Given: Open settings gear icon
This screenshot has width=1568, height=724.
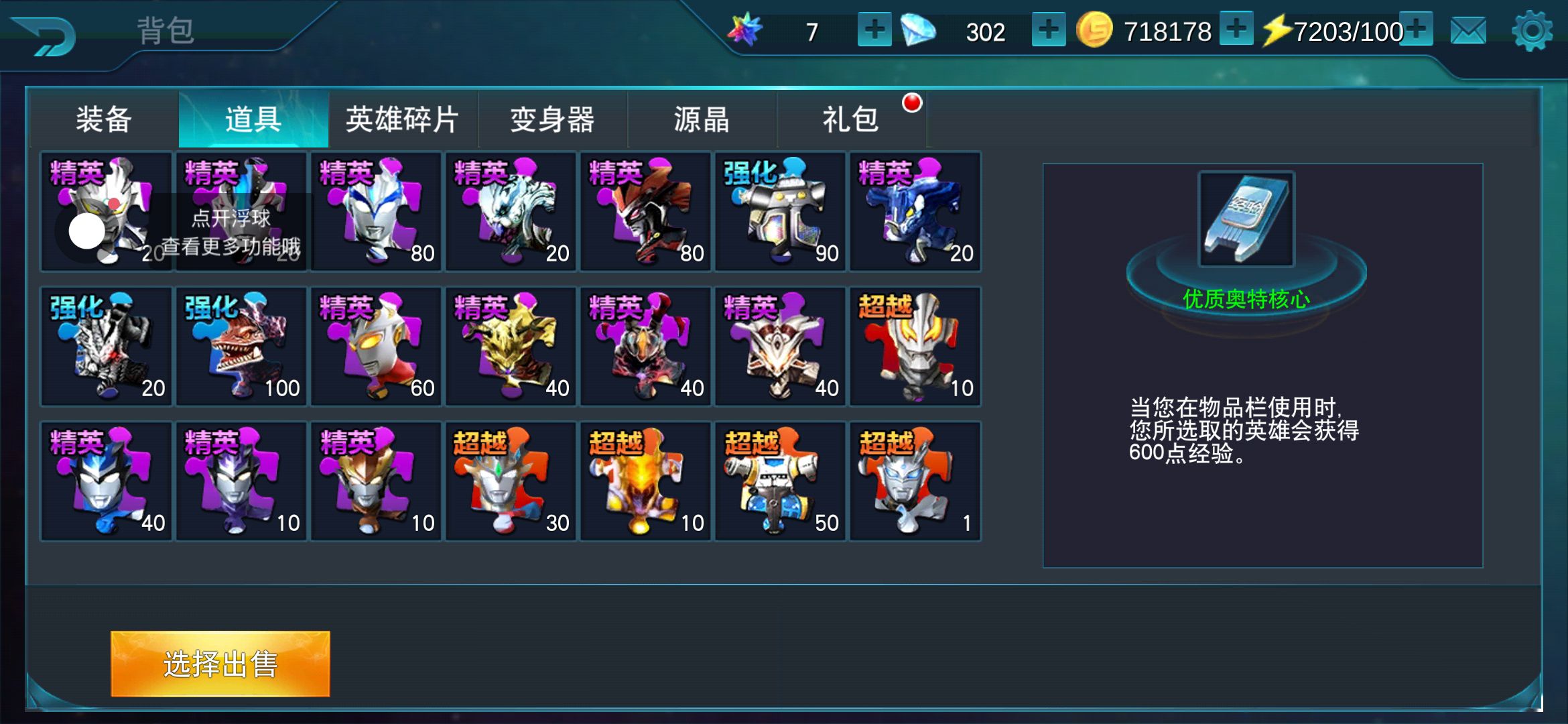Looking at the screenshot, I should coord(1532,31).
